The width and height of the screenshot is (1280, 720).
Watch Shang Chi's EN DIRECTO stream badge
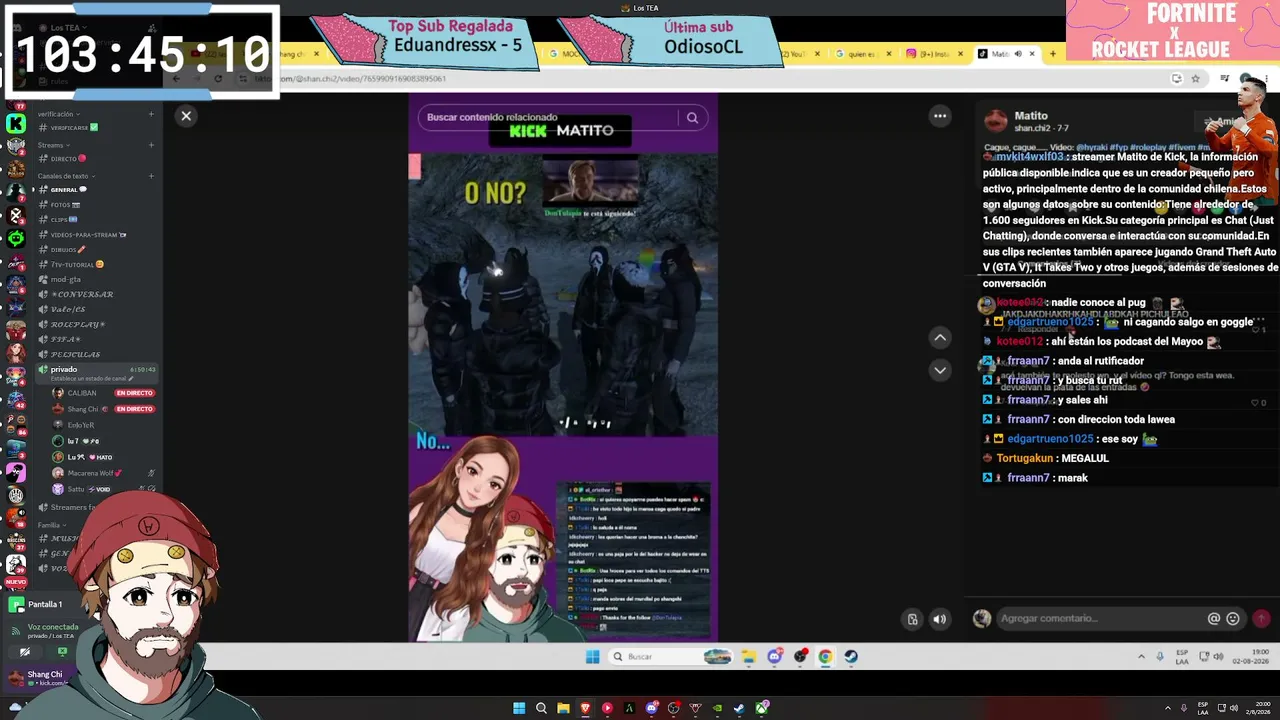(134, 409)
